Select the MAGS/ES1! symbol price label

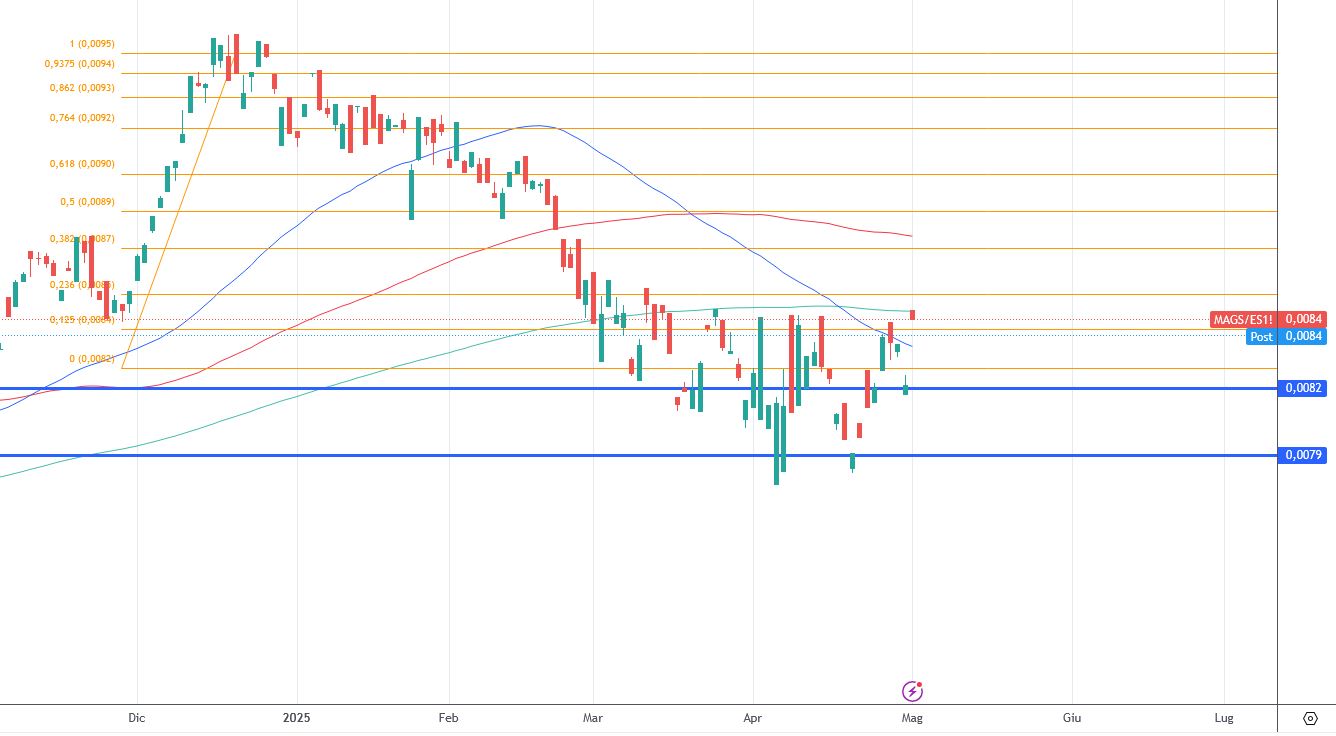click(x=1243, y=319)
